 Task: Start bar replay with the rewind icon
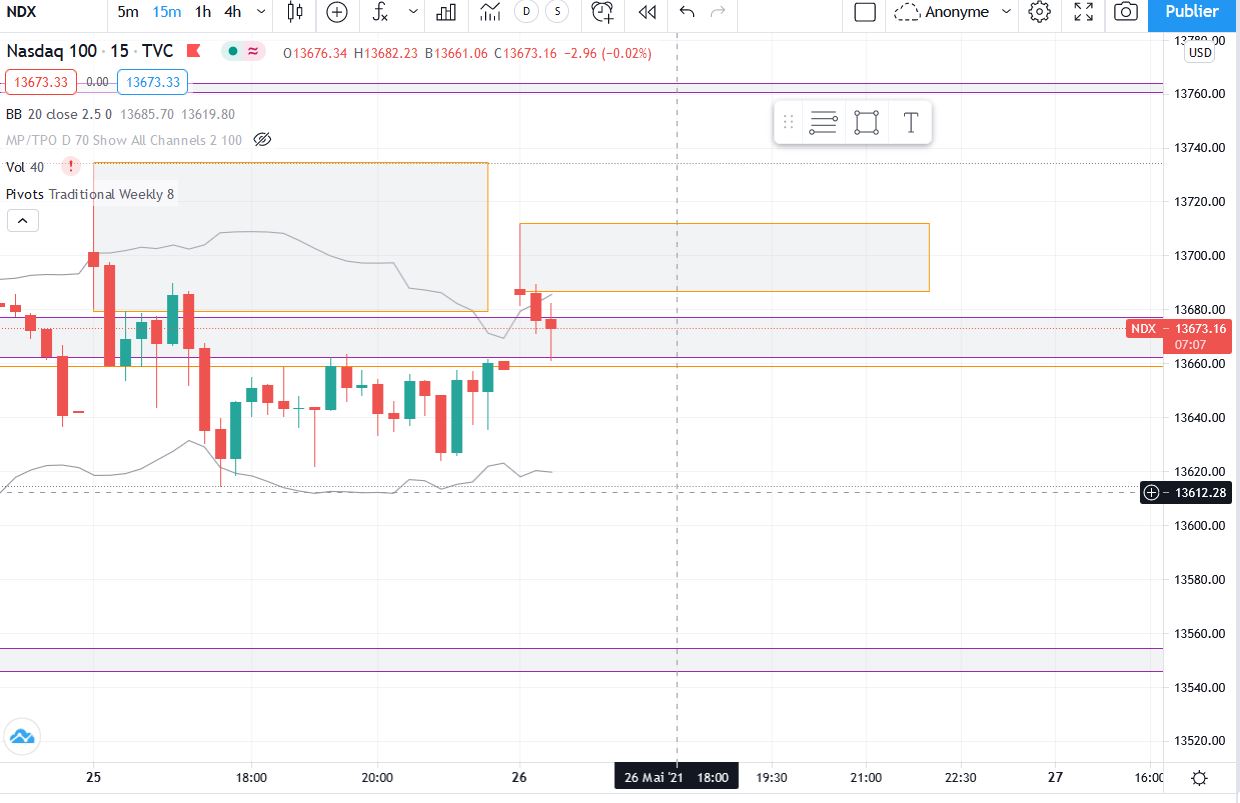point(648,12)
